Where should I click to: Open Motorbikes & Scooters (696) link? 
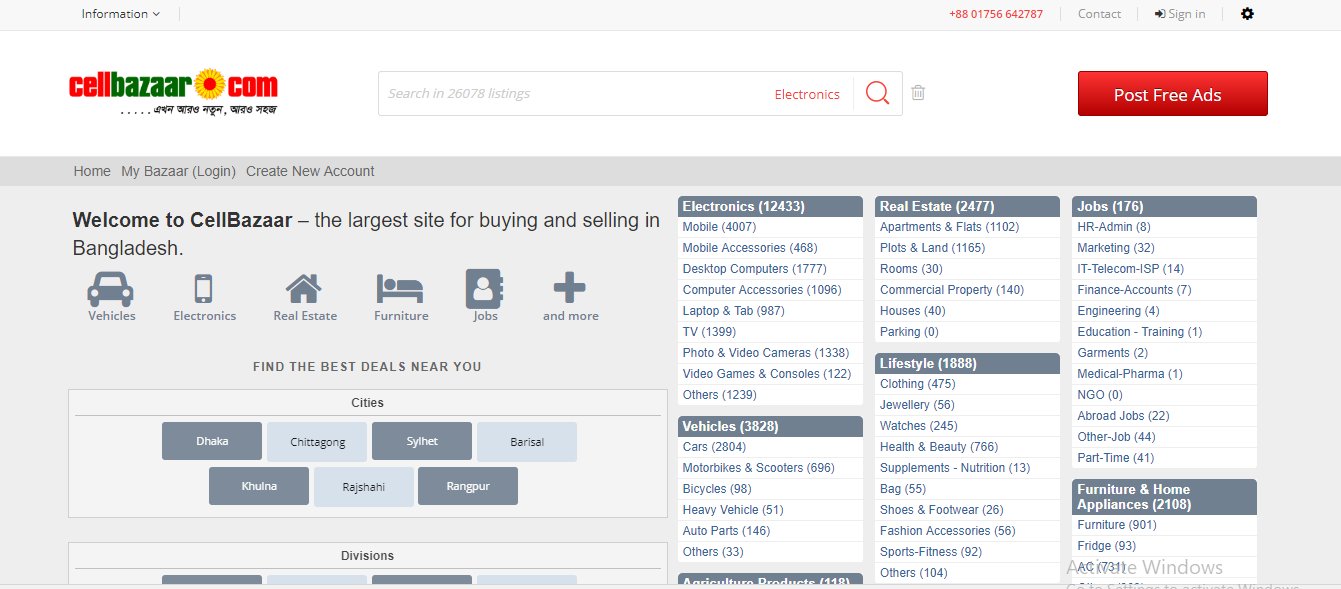coord(758,468)
